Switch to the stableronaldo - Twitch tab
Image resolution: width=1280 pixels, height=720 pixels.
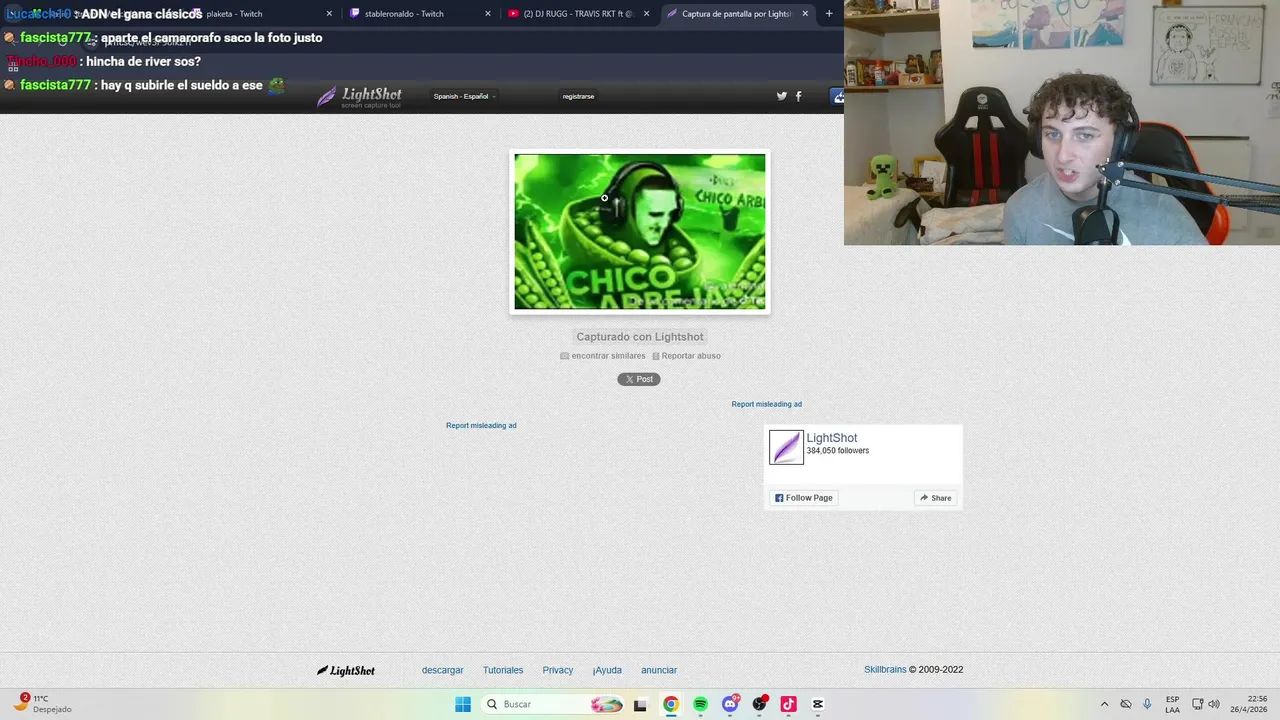420,14
